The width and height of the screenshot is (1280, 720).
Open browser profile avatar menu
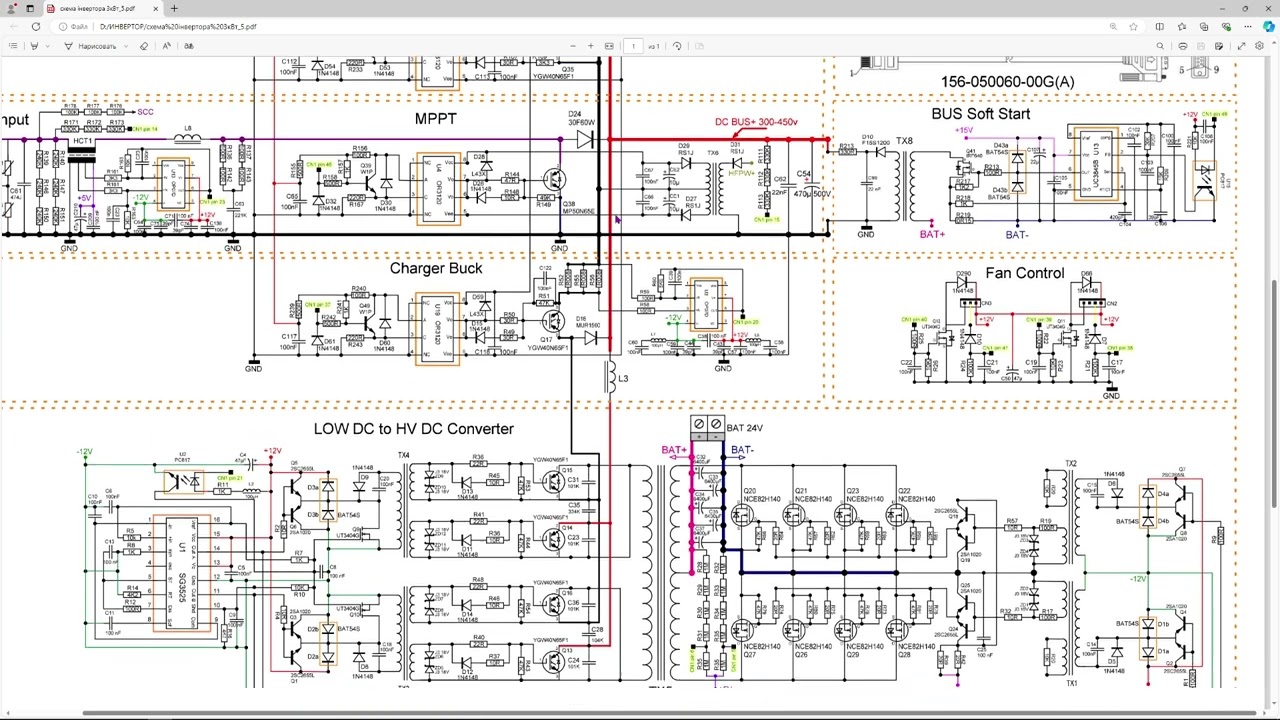coord(12,8)
